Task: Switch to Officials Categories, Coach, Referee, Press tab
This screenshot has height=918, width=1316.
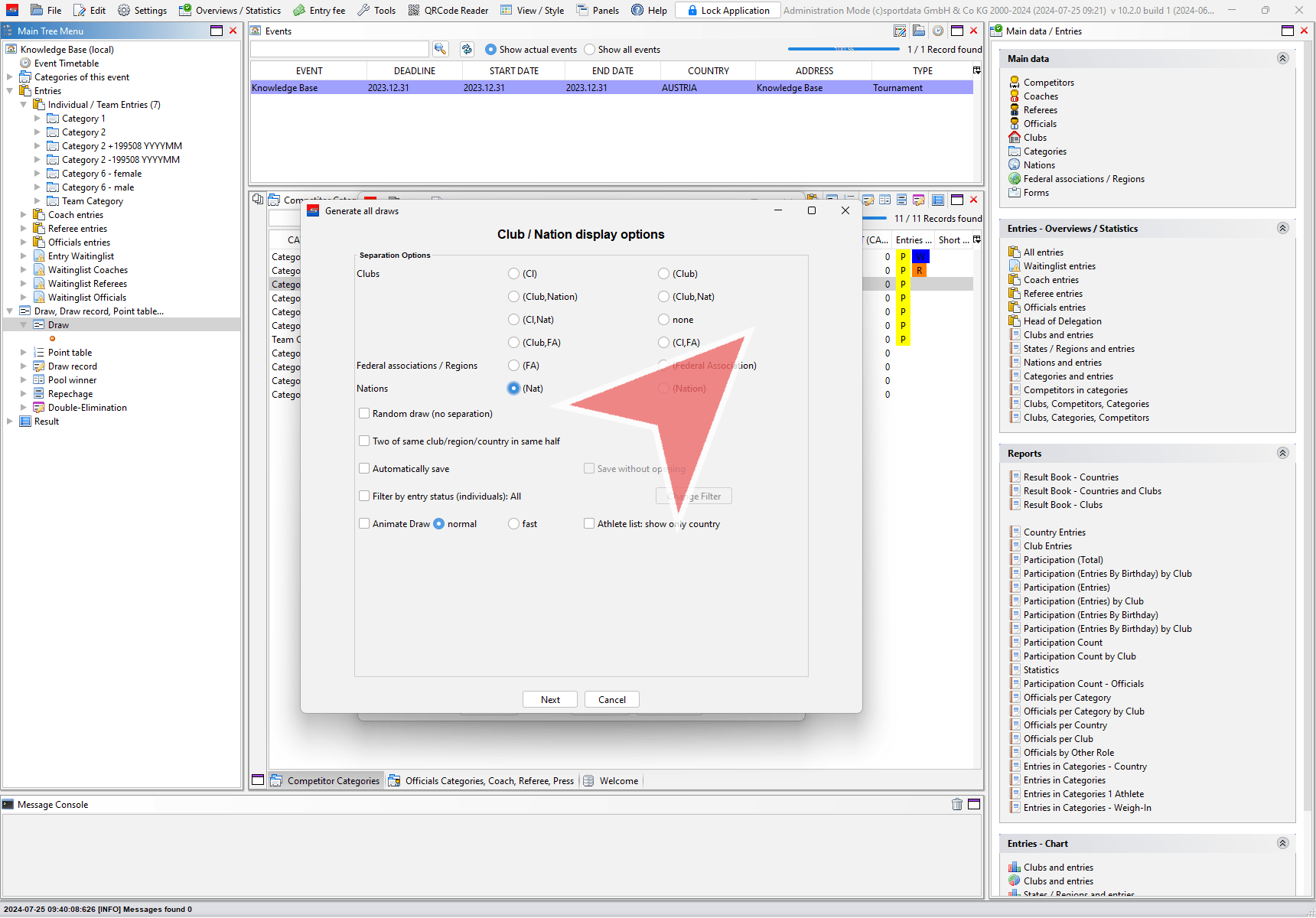Action: coord(481,781)
